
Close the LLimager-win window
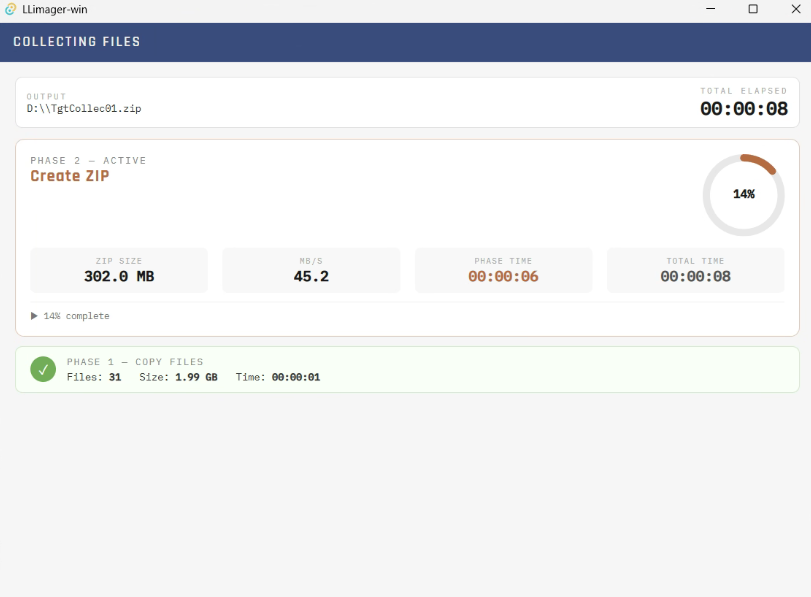coord(796,9)
